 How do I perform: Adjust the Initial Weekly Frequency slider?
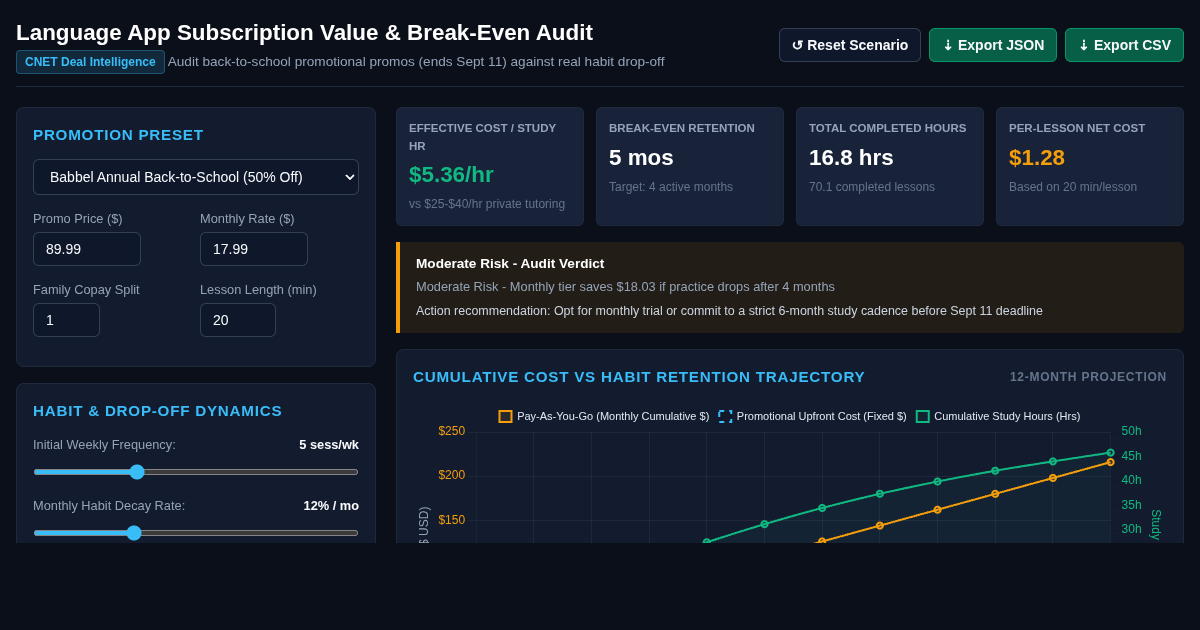point(196,472)
